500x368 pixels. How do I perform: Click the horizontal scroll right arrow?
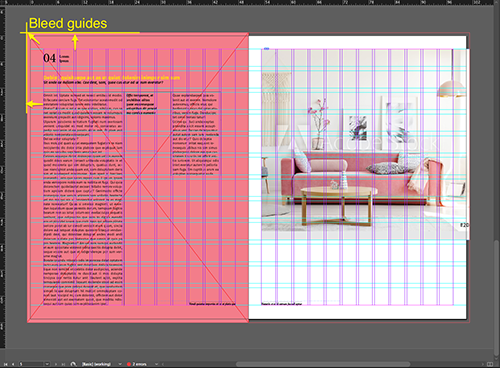coord(483,364)
